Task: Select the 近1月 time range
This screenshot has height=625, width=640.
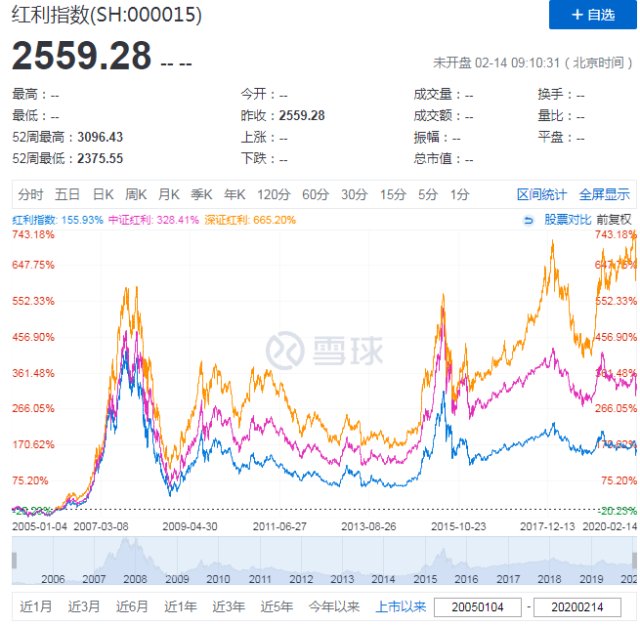Action: [36, 606]
